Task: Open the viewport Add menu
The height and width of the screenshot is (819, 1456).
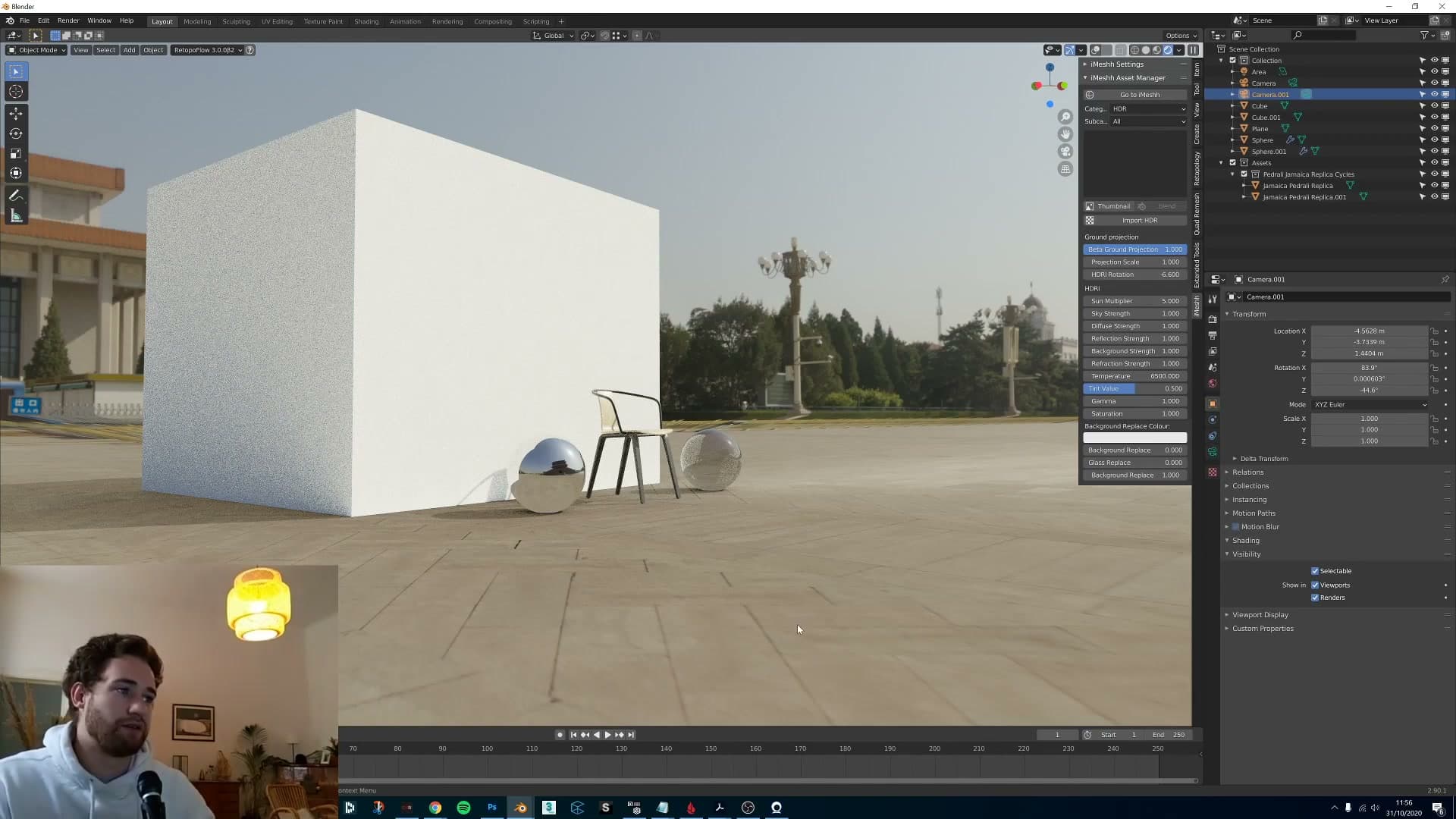Action: pyautogui.click(x=130, y=50)
